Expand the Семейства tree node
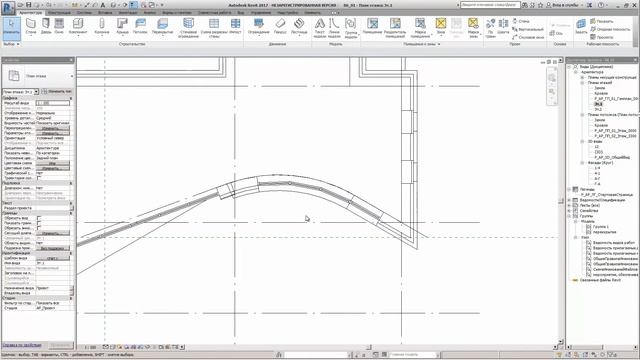640x360 pixels. pos(569,211)
